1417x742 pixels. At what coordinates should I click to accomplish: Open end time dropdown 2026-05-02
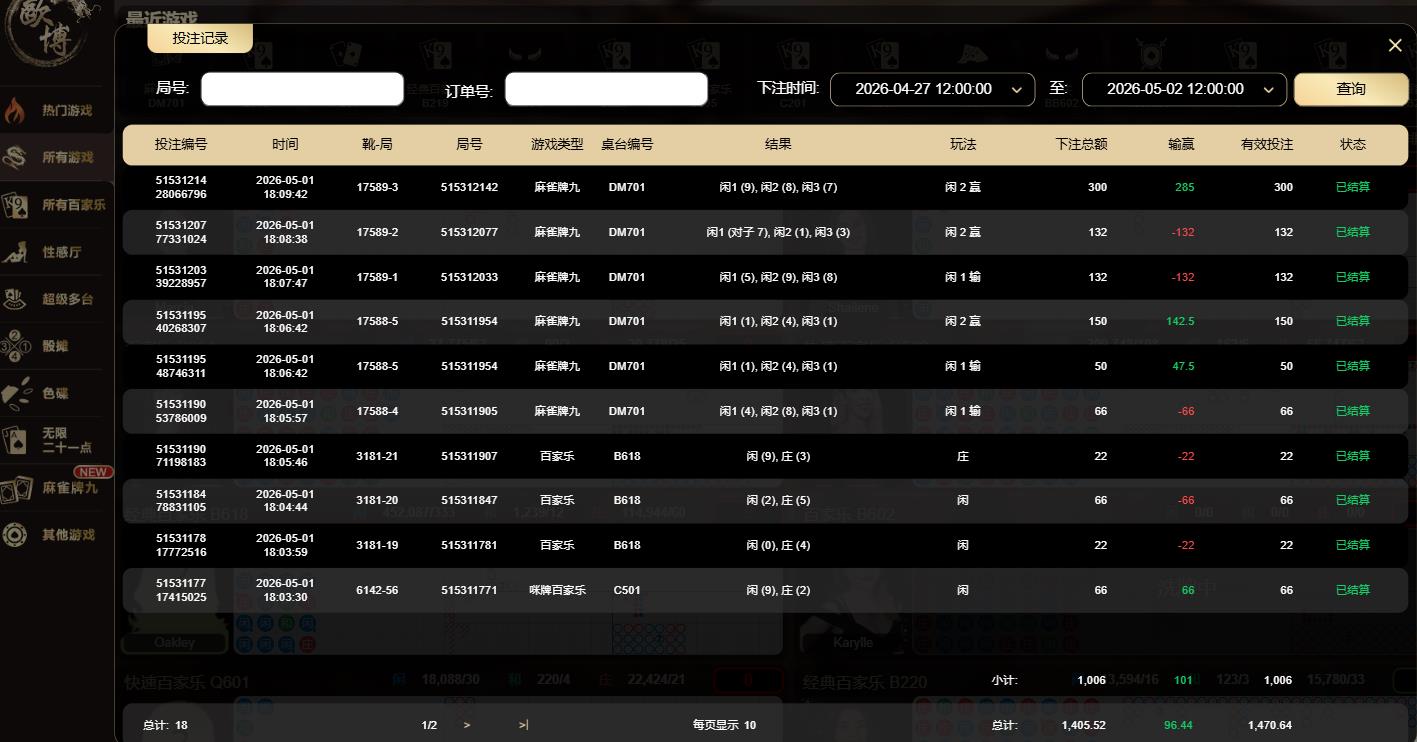(1185, 89)
